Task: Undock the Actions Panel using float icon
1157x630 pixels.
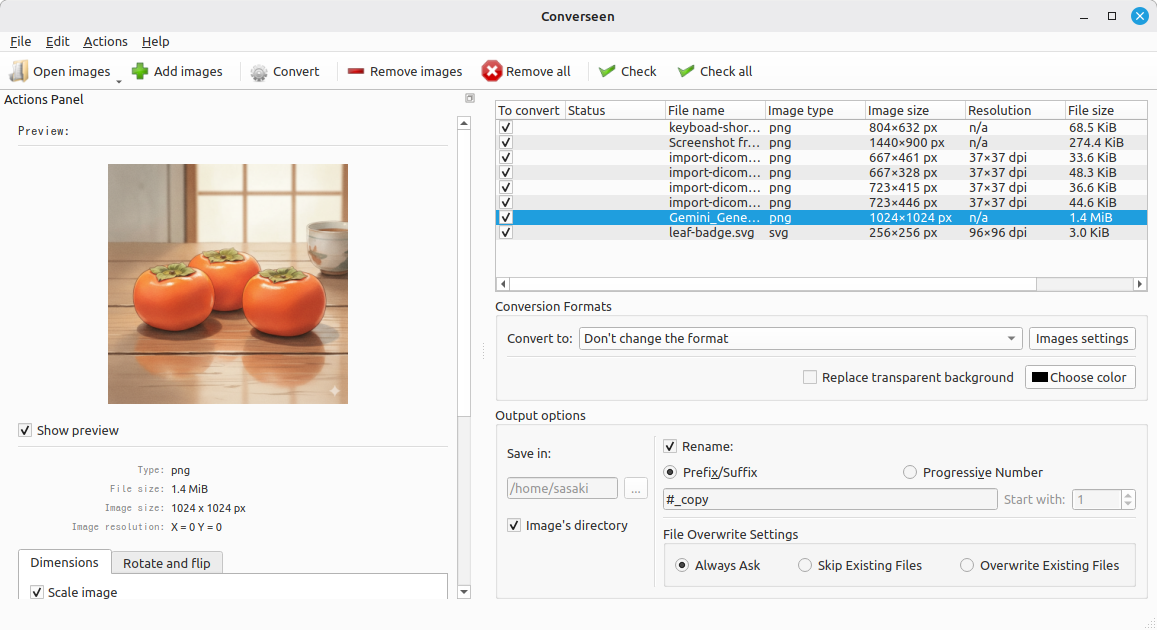Action: 470,98
